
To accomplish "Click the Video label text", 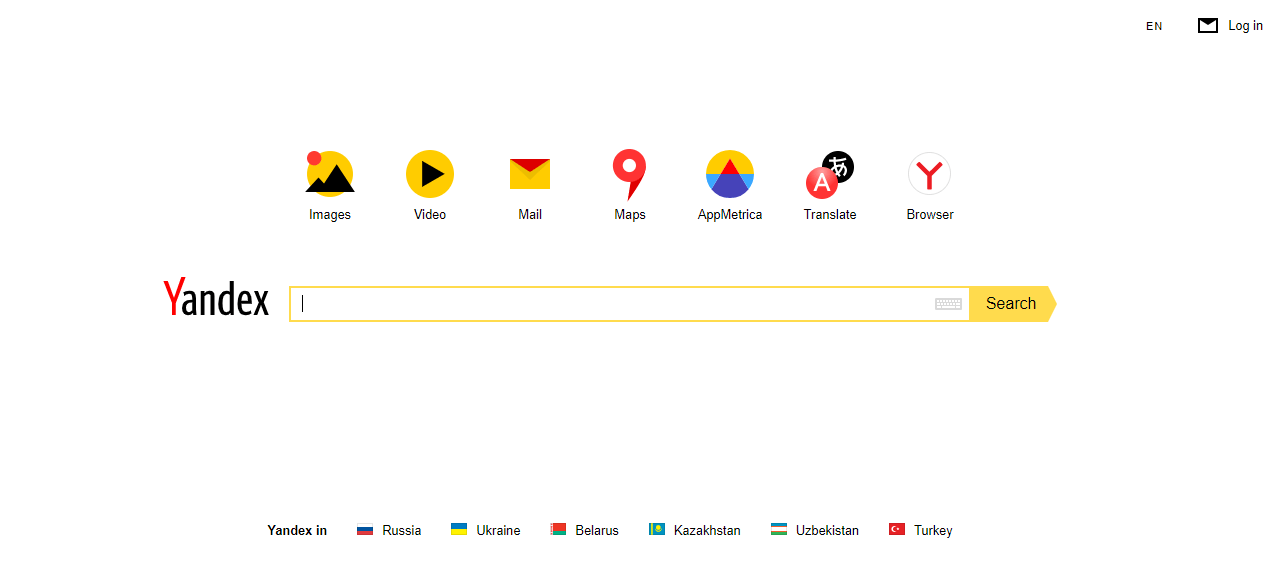I will 430,215.
